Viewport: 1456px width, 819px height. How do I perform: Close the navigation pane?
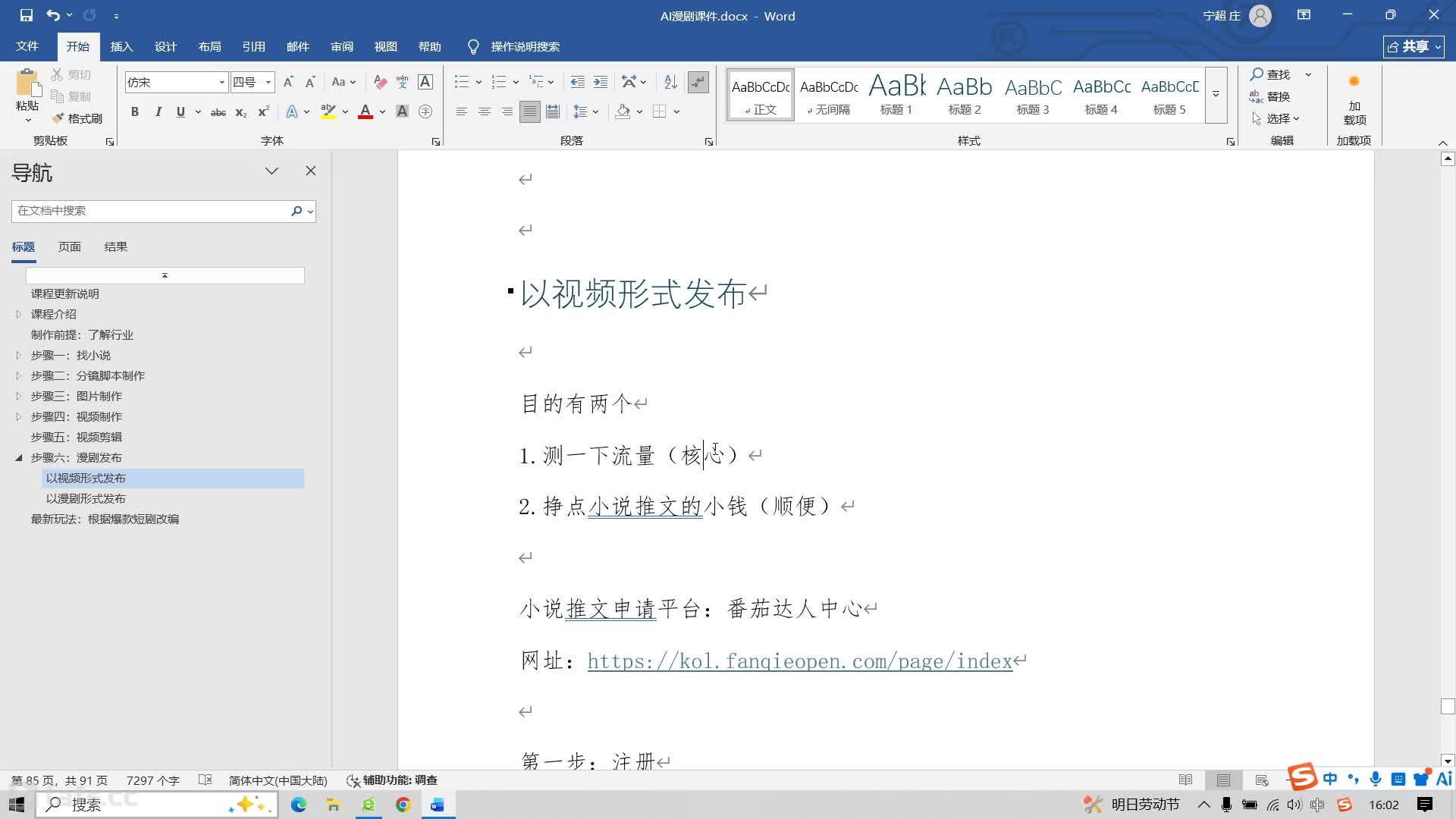click(x=310, y=171)
